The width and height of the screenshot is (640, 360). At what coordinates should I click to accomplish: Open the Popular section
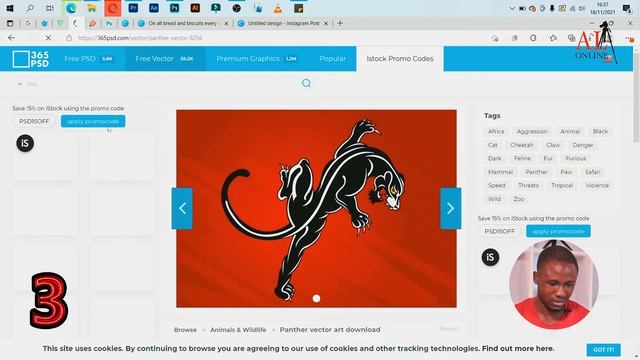[333, 59]
